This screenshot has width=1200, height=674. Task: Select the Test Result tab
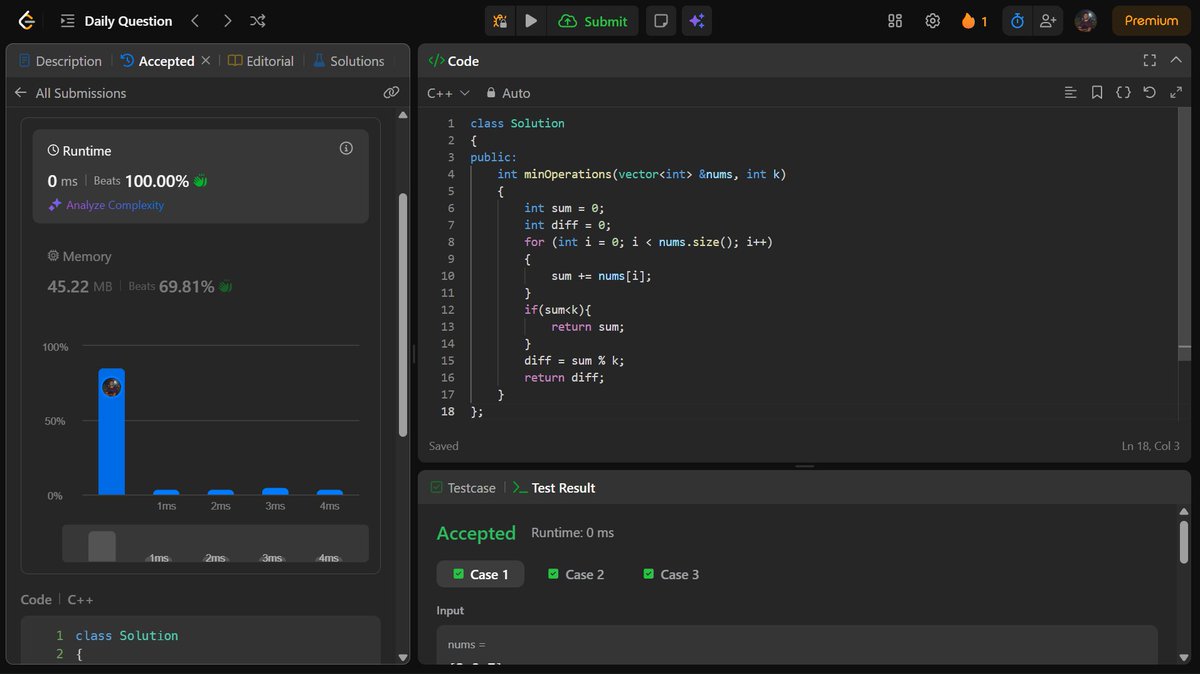[x=554, y=488]
